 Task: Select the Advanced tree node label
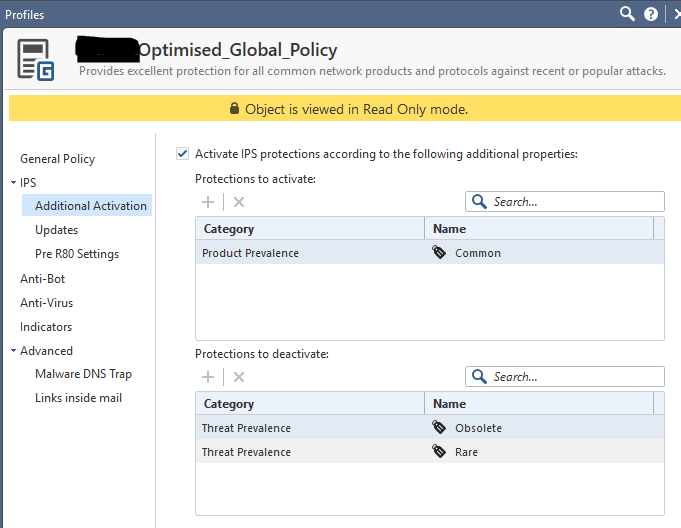tap(46, 350)
